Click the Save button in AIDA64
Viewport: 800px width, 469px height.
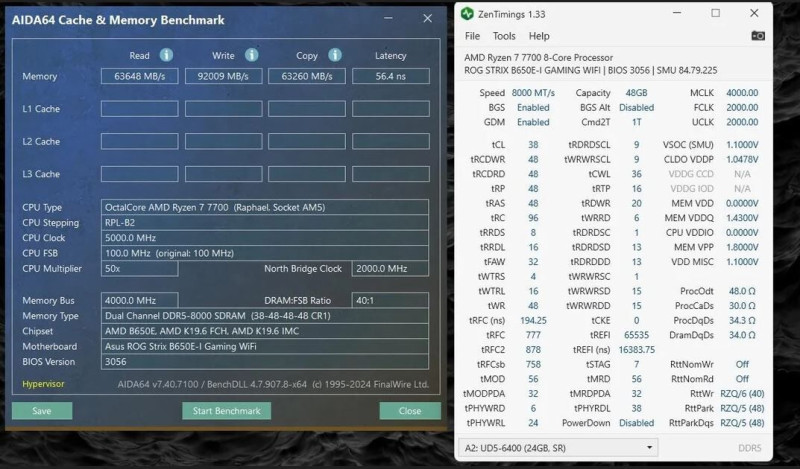[42, 411]
